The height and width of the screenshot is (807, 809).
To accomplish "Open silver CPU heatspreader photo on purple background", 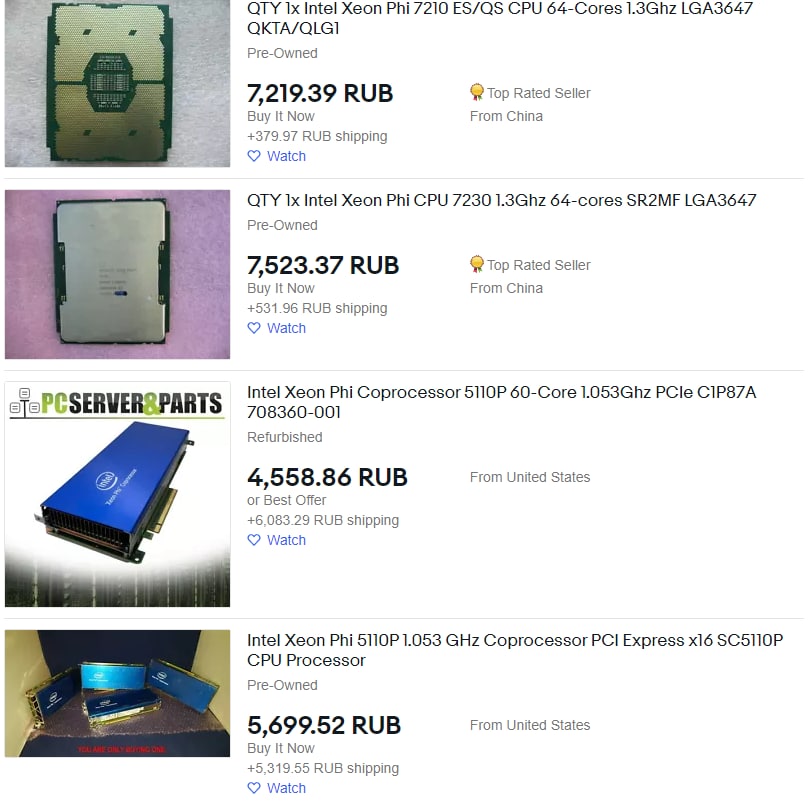I will click(x=118, y=274).
